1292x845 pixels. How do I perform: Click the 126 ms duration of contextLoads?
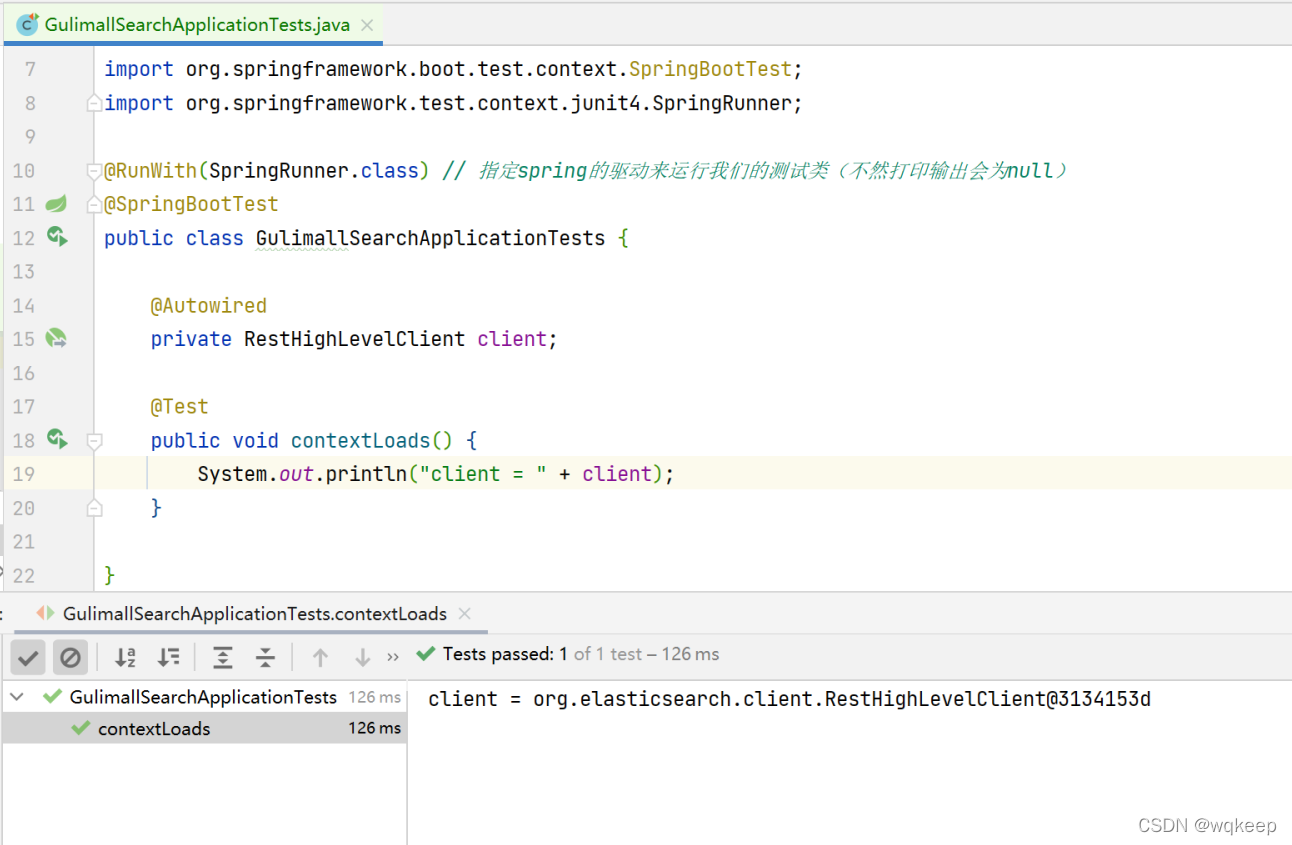tap(375, 728)
